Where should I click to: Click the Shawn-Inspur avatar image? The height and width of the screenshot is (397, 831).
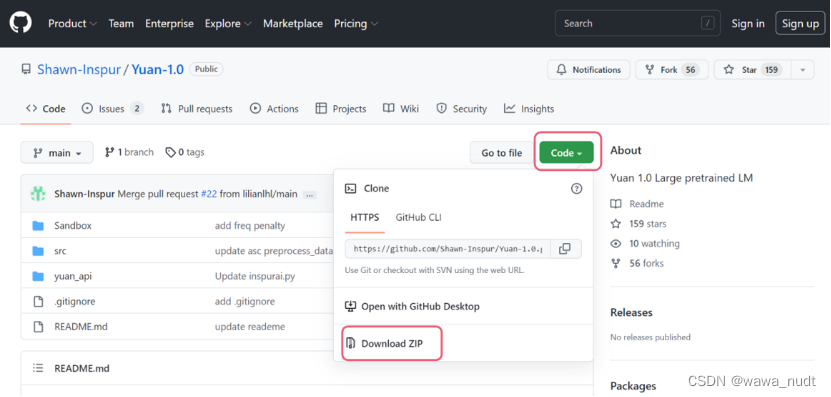38,194
